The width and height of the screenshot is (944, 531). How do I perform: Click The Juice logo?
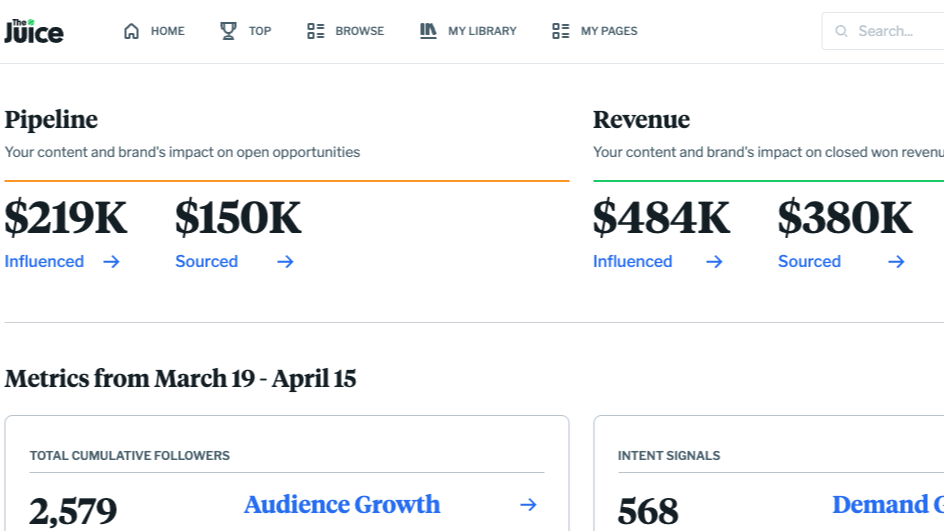34,31
